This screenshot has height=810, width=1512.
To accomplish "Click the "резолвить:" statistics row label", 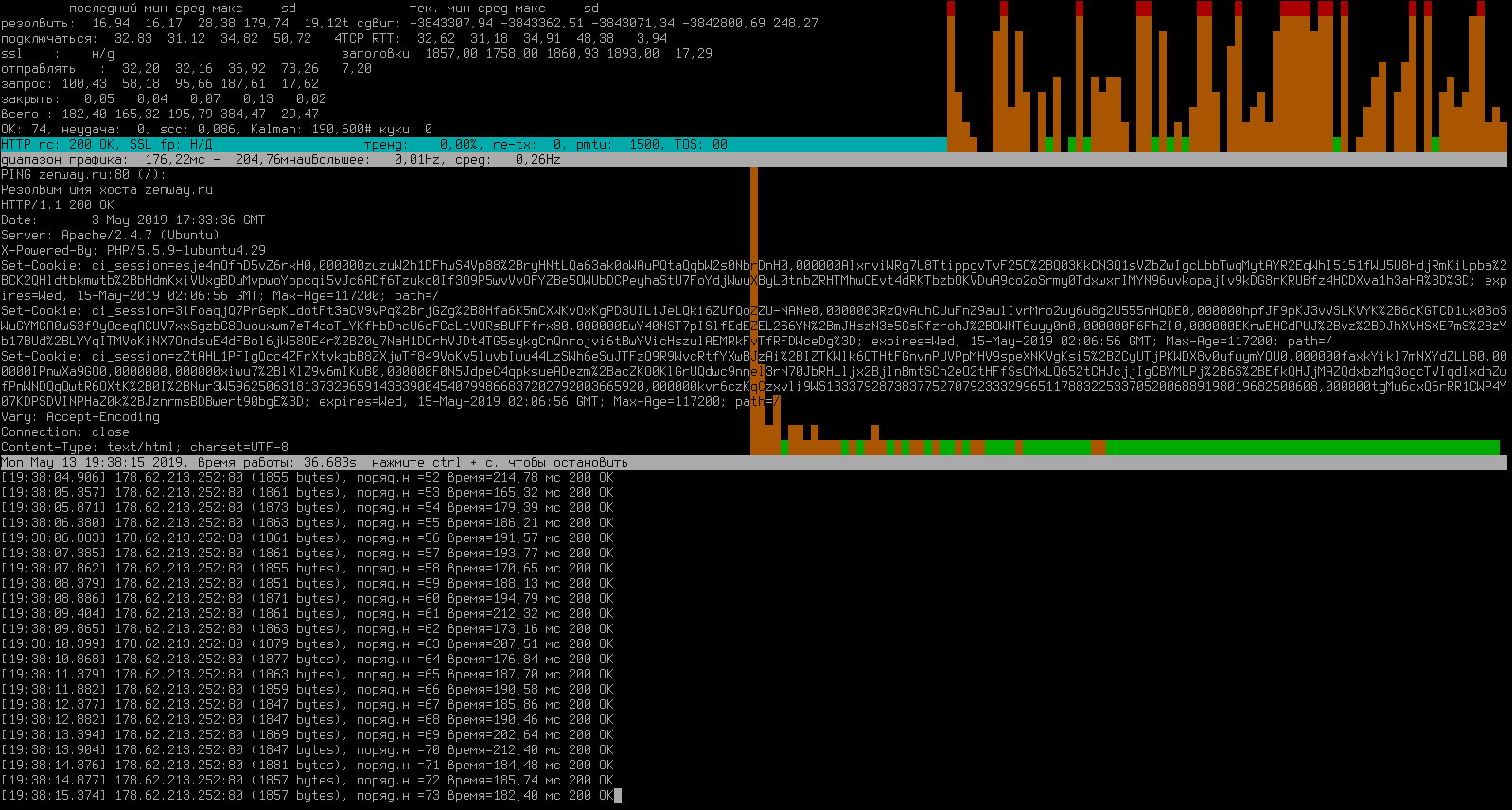I will click(39, 23).
